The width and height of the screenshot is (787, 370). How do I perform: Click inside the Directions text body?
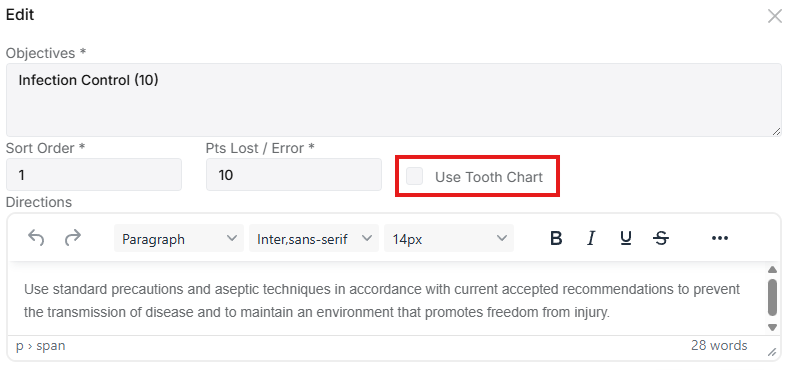click(387, 301)
